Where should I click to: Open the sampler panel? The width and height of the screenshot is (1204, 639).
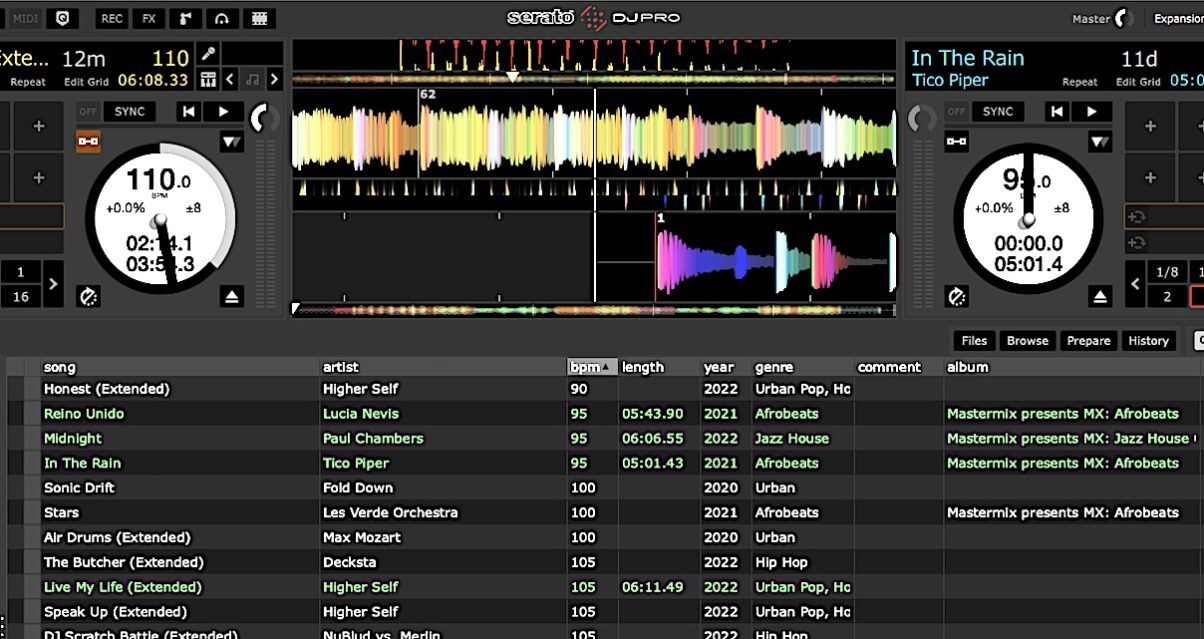click(185, 17)
